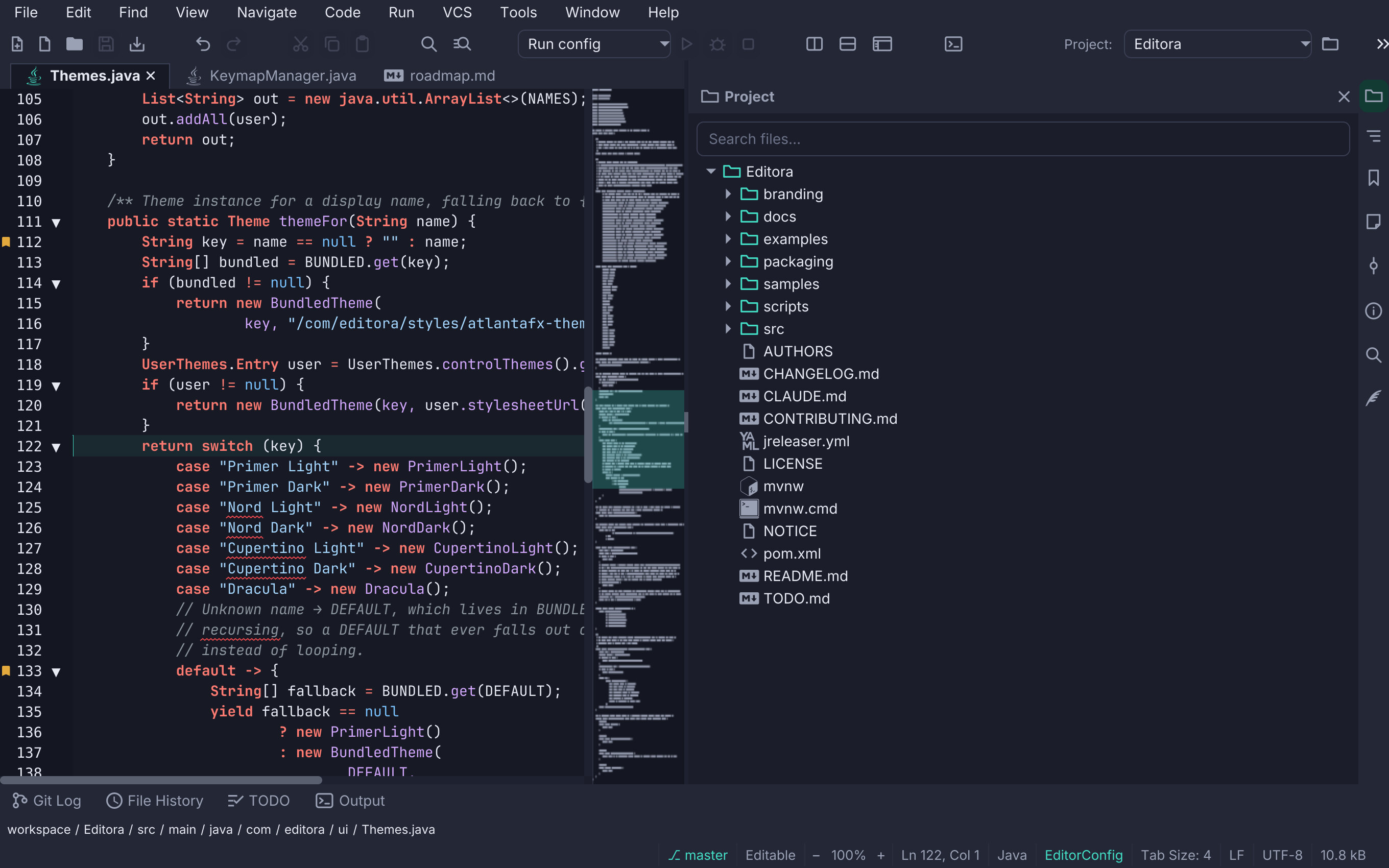Open the Outline sidebar icon
Image resolution: width=1389 pixels, height=868 pixels.
[x=1374, y=136]
